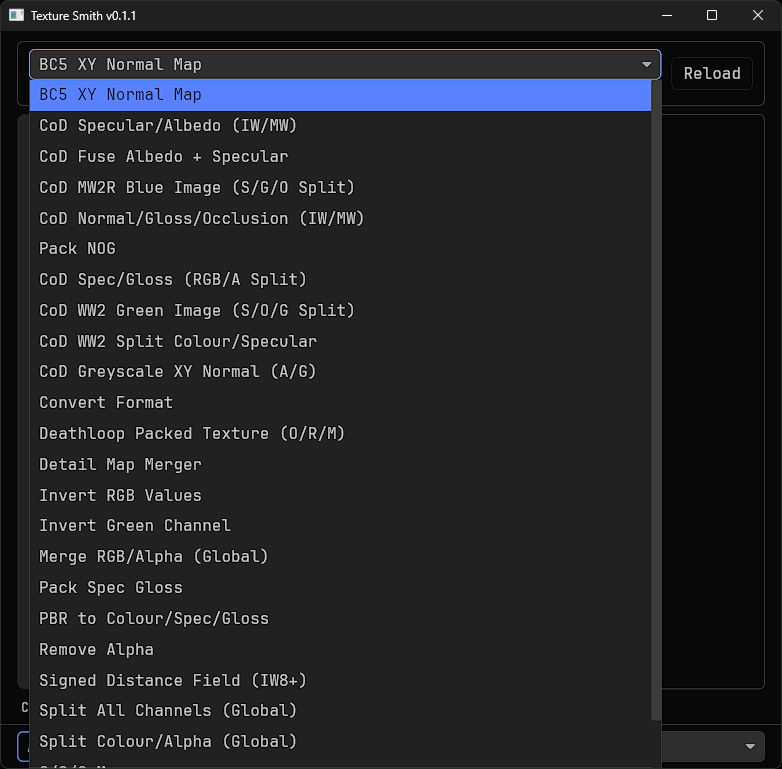Viewport: 782px width, 769px height.
Task: Collapse the mode combo box showing BC5 XY Normal Map
Action: pos(345,64)
